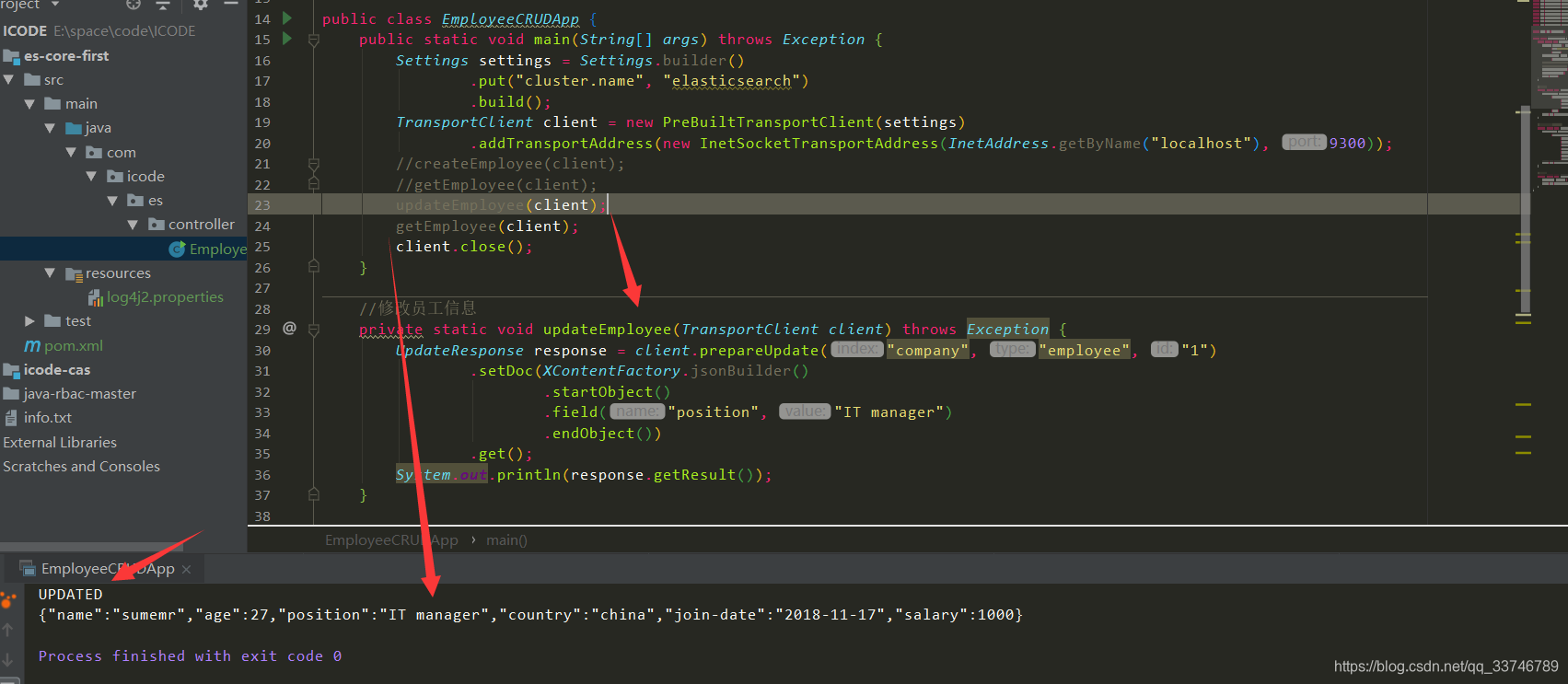
Task: Click the recursive-call @ gutter icon on line 29
Action: coord(289,328)
